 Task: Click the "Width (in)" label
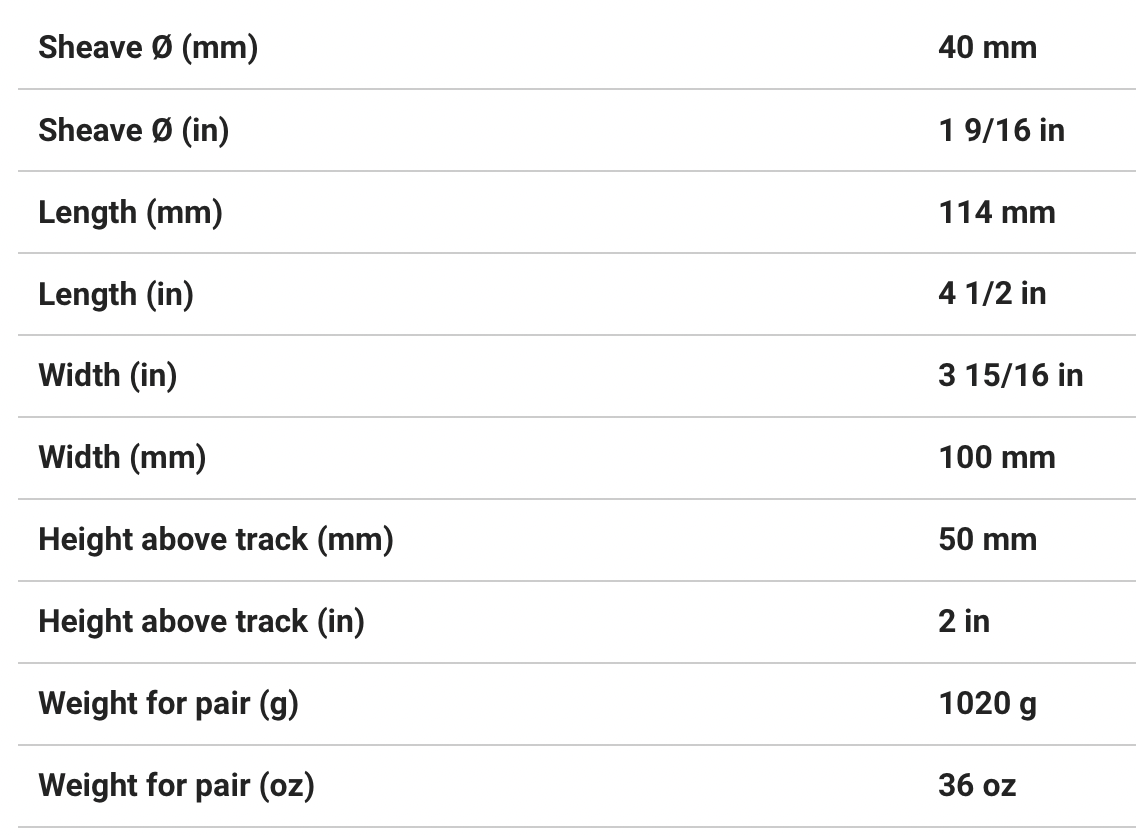(x=107, y=376)
